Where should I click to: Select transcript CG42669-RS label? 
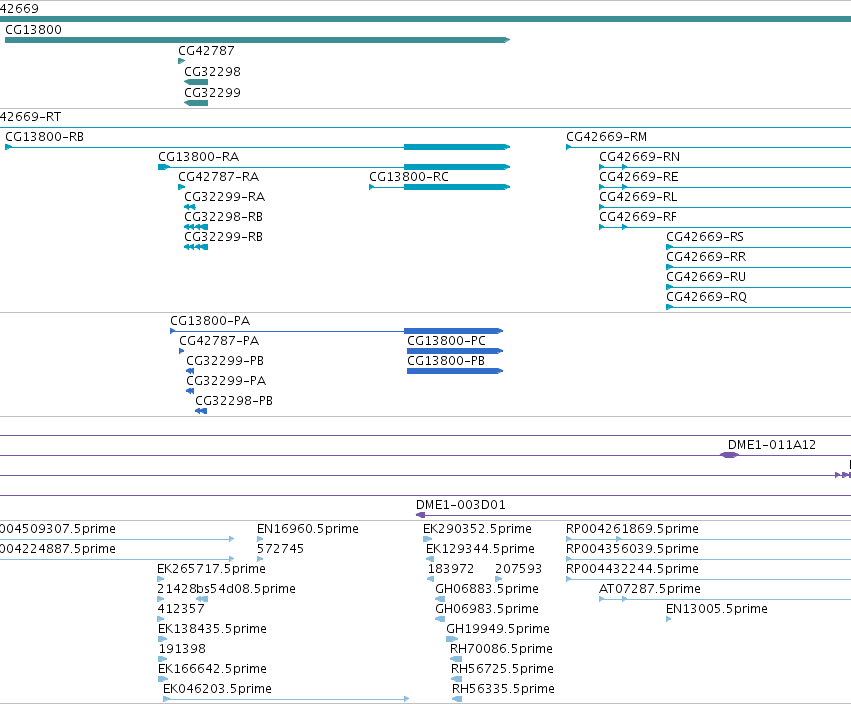pyautogui.click(x=705, y=237)
